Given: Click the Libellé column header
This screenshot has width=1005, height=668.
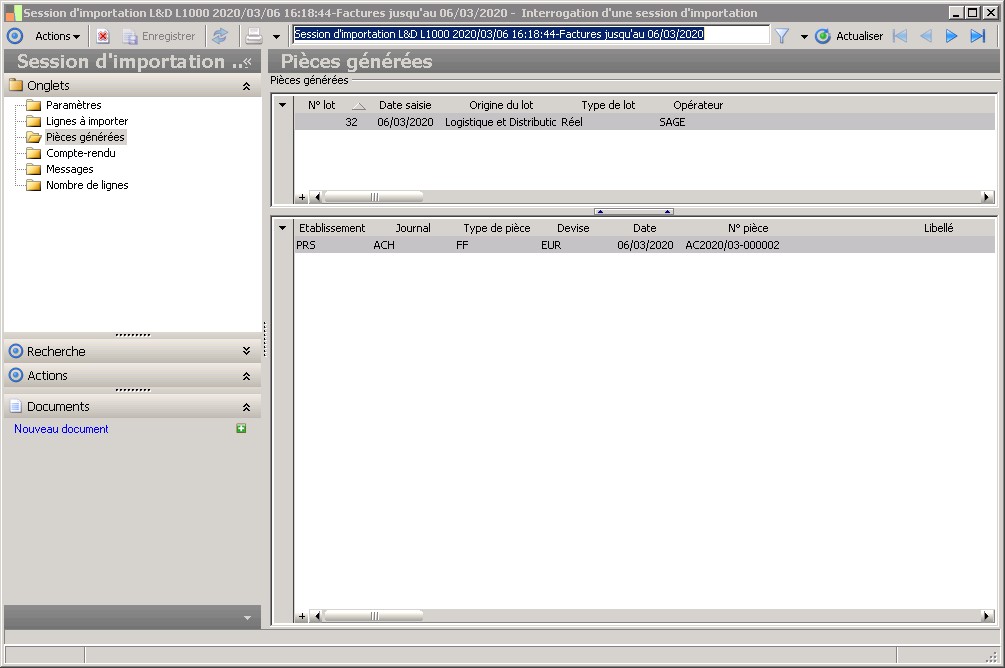Looking at the screenshot, I should (x=938, y=228).
